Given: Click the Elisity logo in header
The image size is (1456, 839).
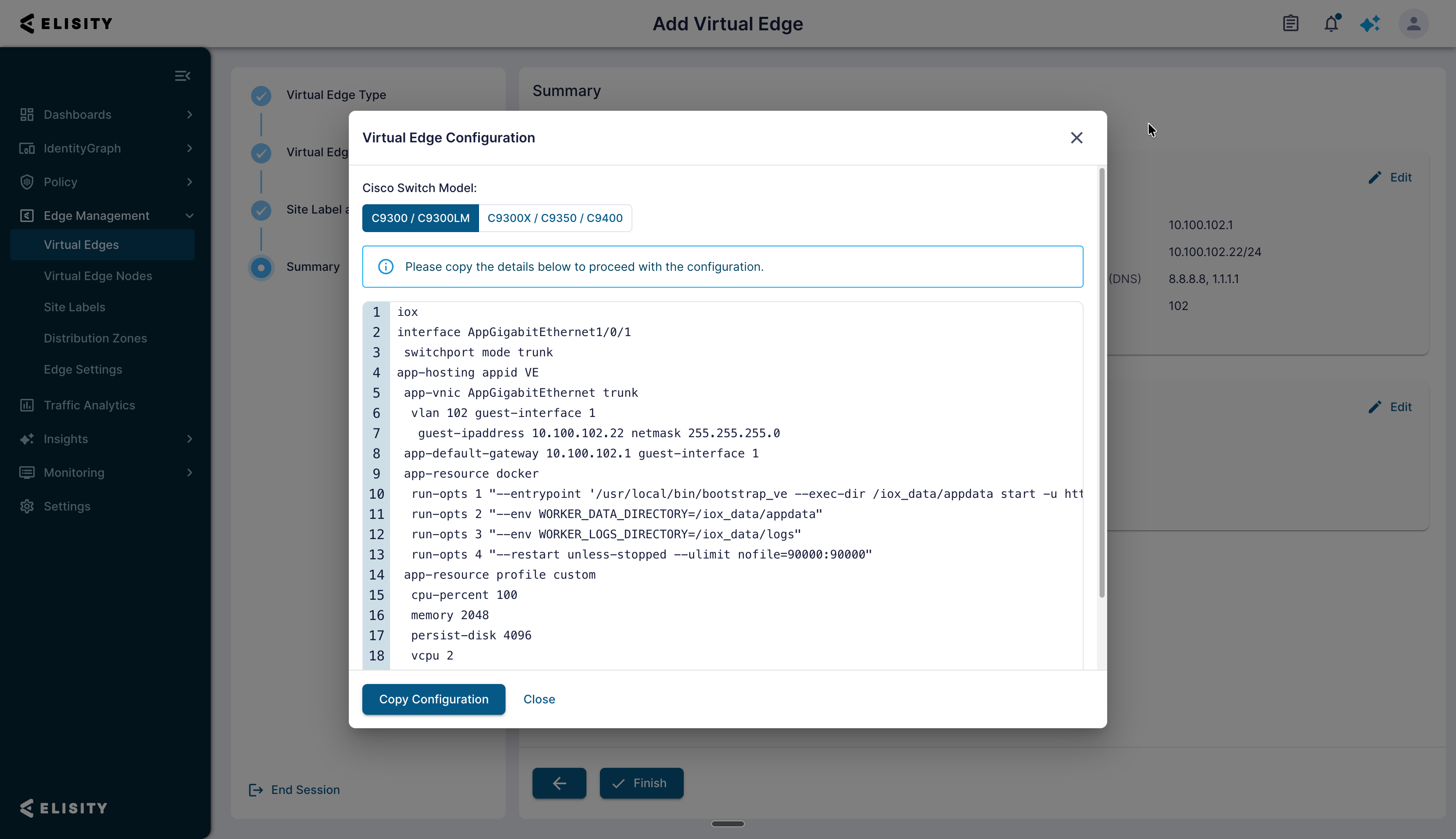Looking at the screenshot, I should [66, 24].
